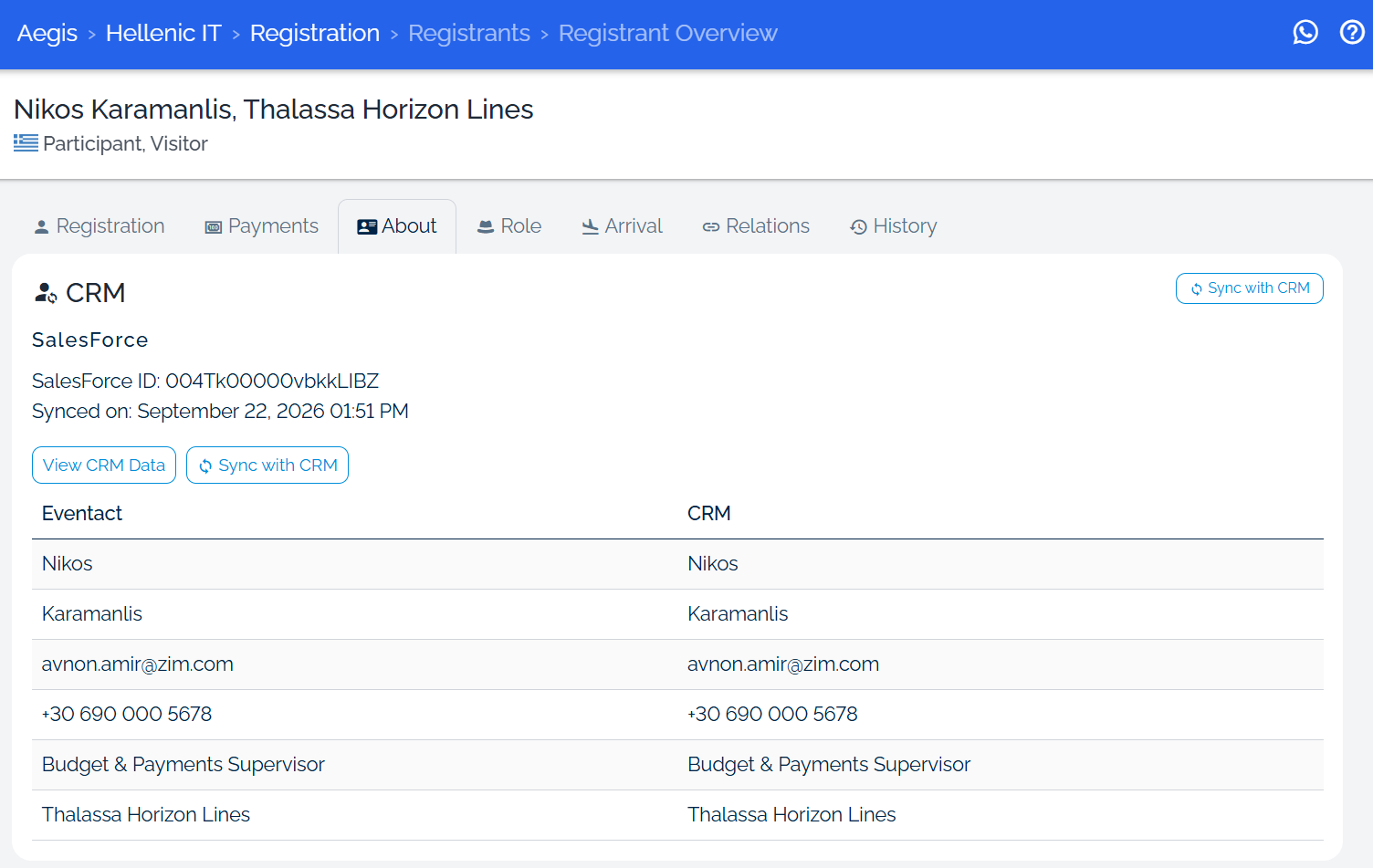Click the Participant, Visitor subtitle

point(125,143)
